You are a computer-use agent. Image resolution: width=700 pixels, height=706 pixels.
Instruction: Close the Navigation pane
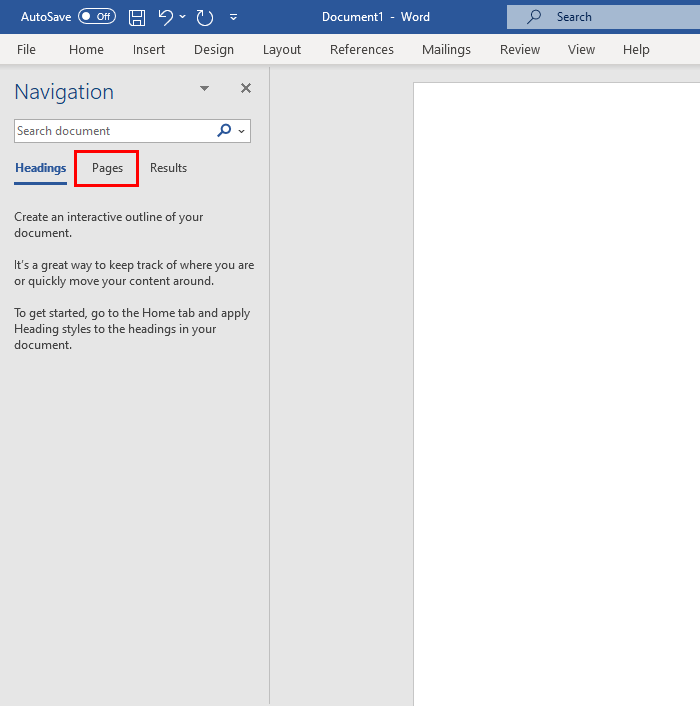[246, 88]
